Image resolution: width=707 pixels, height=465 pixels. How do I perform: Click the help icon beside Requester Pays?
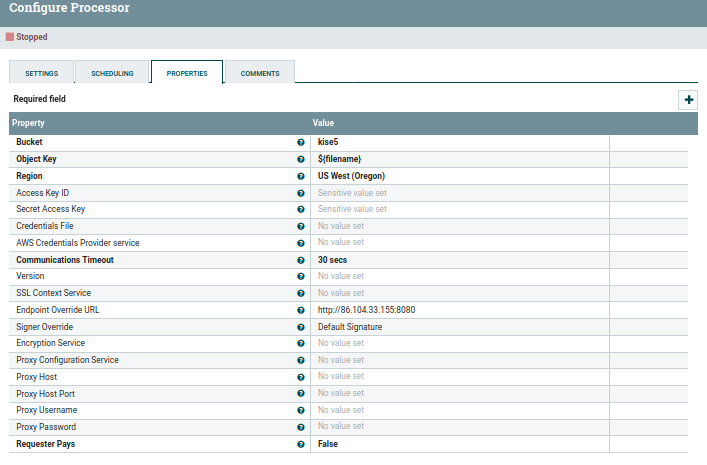pyautogui.click(x=301, y=444)
